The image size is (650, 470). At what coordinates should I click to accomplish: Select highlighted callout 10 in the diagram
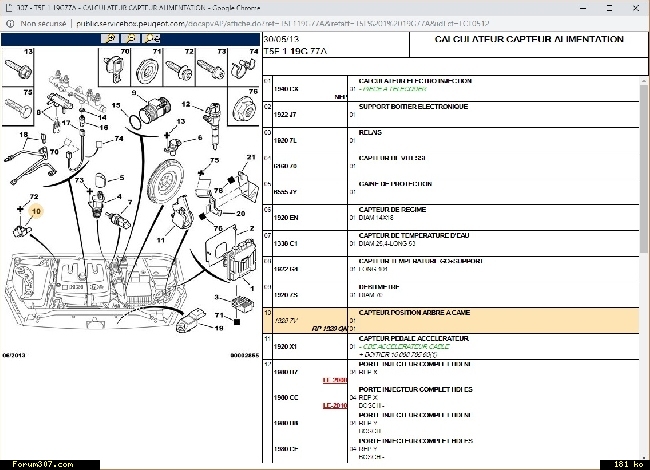(x=36, y=211)
